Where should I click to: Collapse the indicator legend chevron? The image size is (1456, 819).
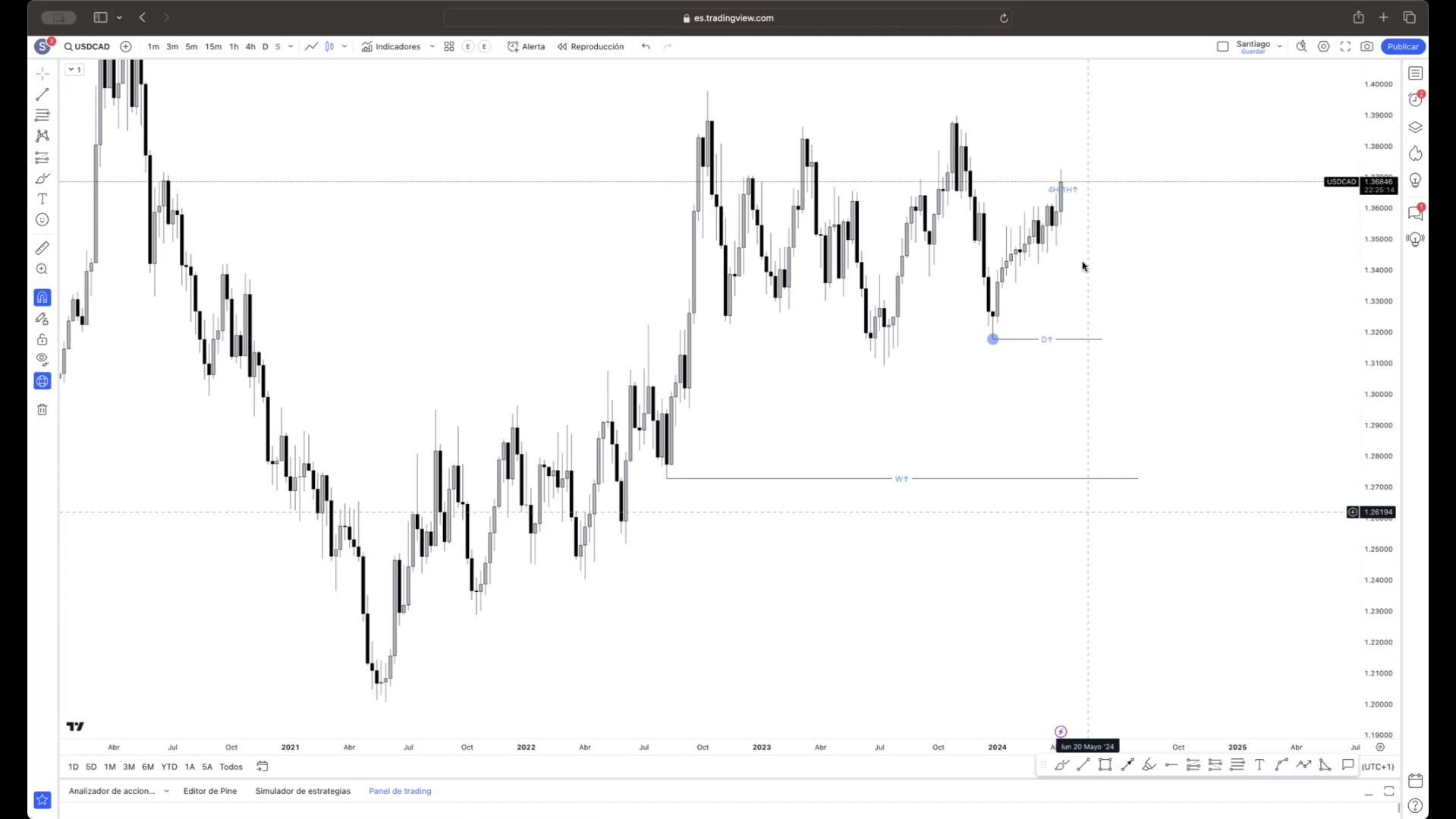(71, 70)
